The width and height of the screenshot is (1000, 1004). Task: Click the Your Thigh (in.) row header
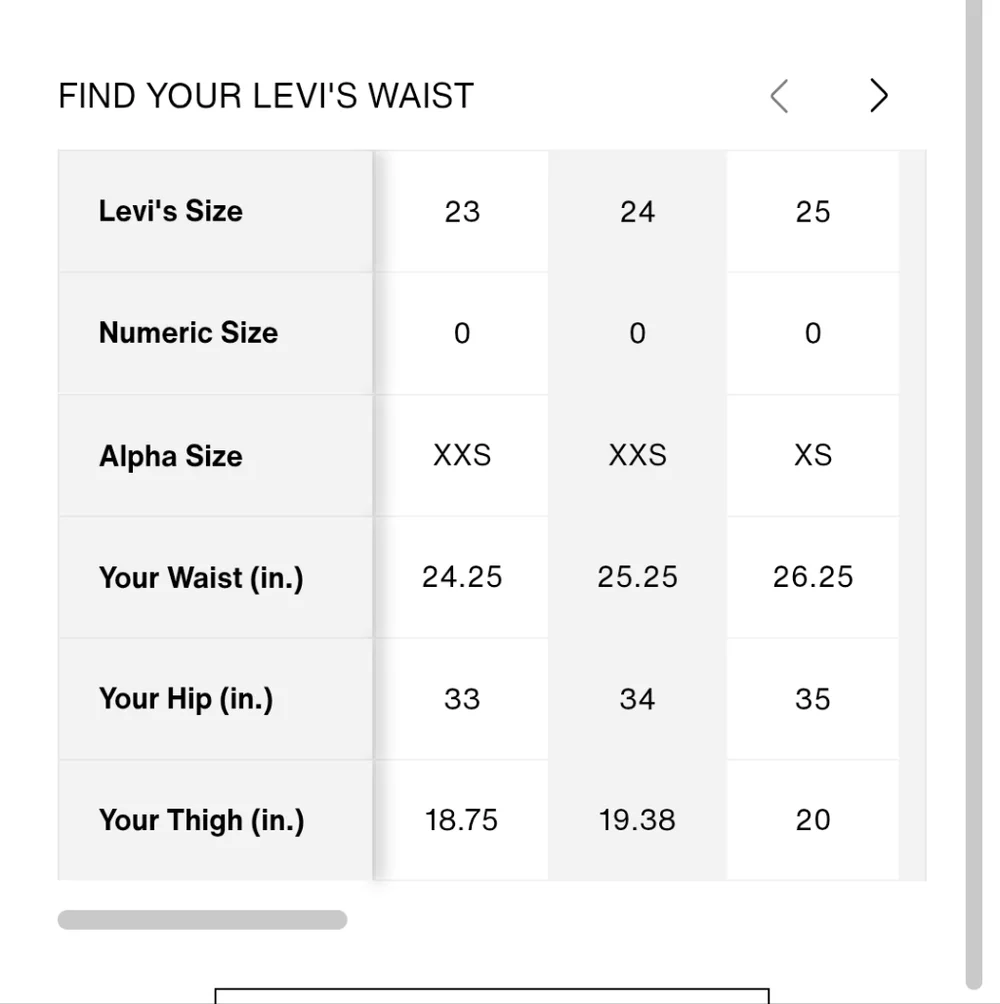pyautogui.click(x=201, y=821)
